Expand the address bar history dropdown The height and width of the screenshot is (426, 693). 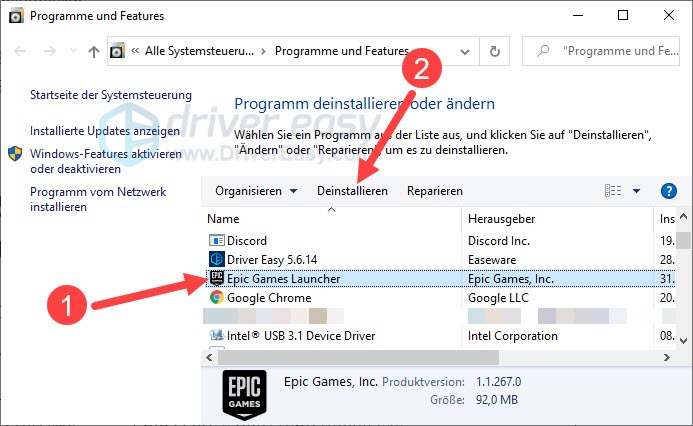pos(465,52)
